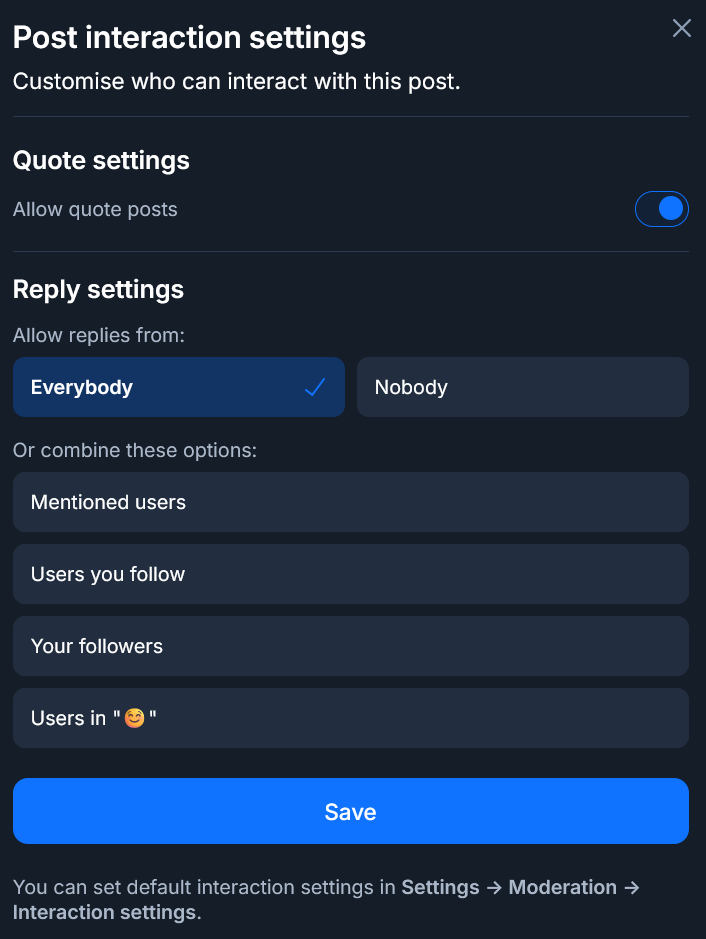Click the Post interaction settings title

[x=189, y=38]
